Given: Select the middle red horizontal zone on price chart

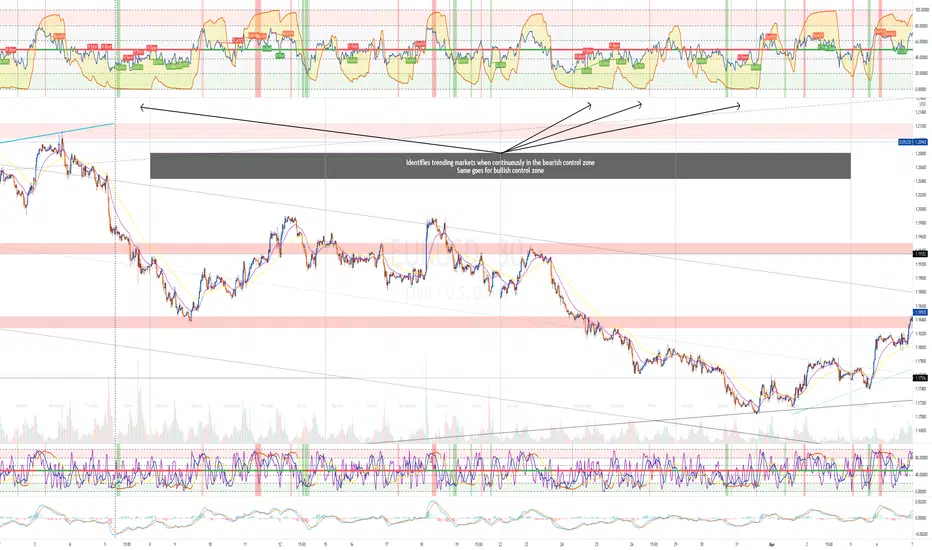Looking at the screenshot, I should click(456, 249).
